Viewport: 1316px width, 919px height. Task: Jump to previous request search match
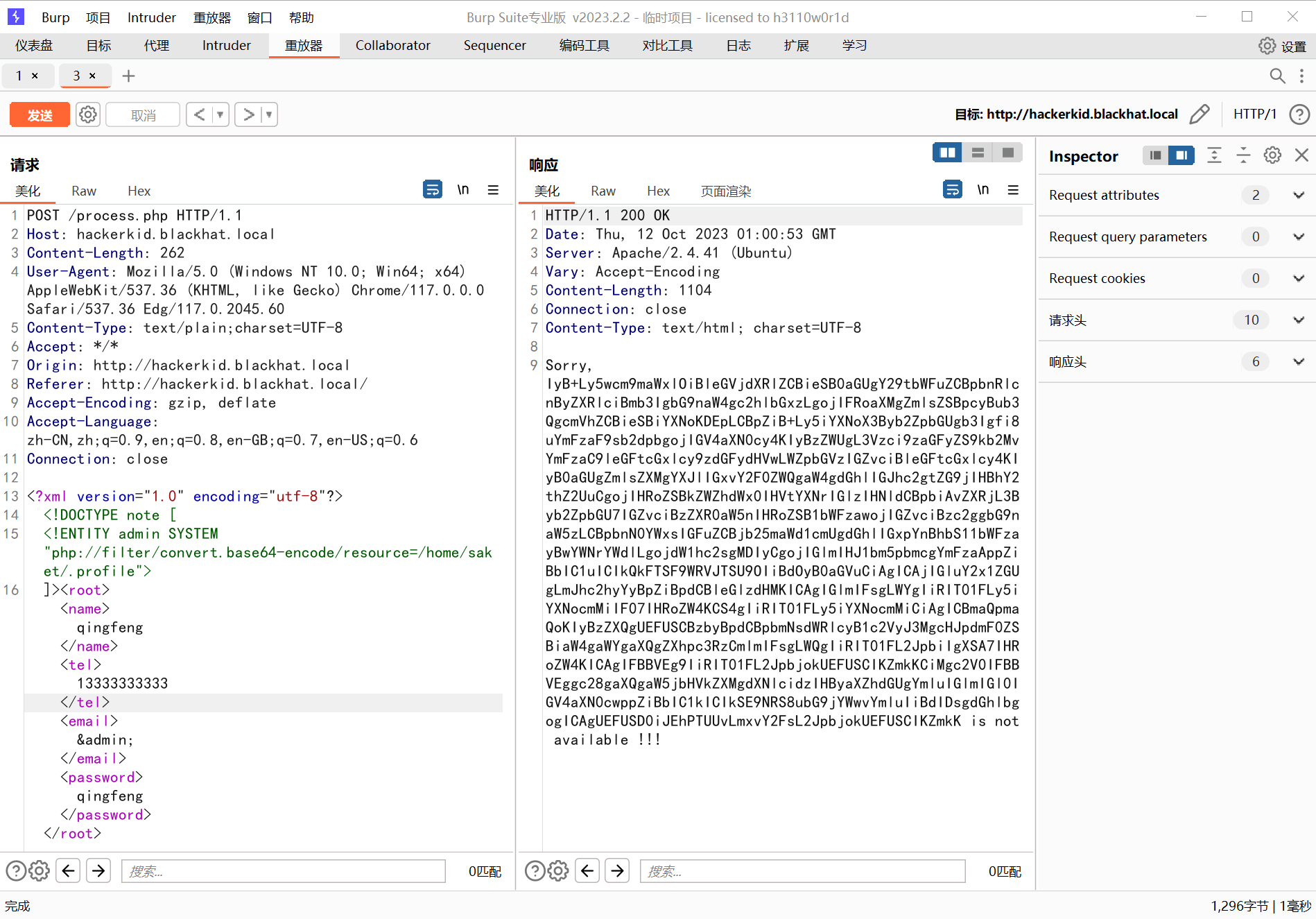click(68, 870)
